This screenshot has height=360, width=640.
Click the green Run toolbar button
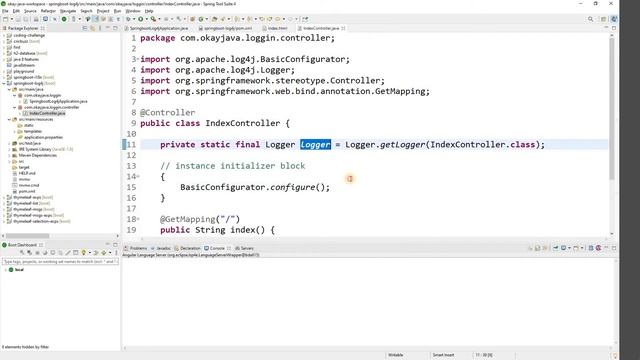(140, 19)
